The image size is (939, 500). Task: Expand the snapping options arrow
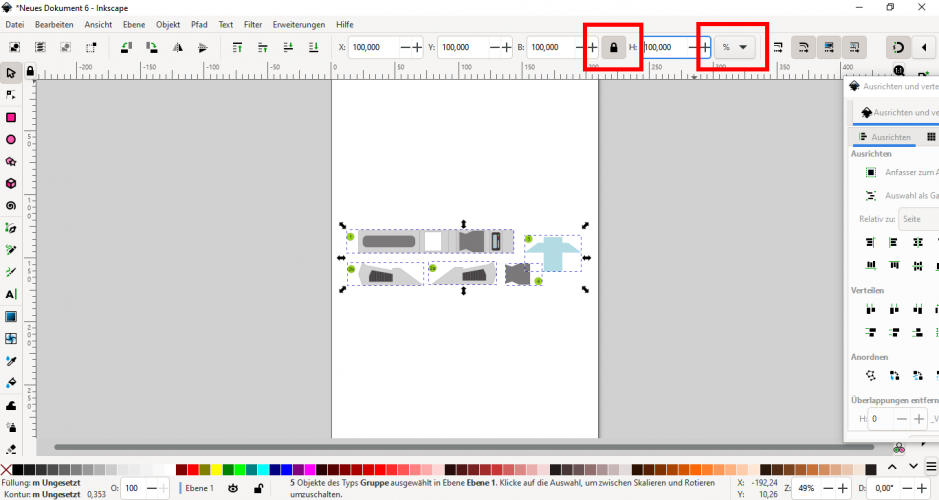[924, 47]
